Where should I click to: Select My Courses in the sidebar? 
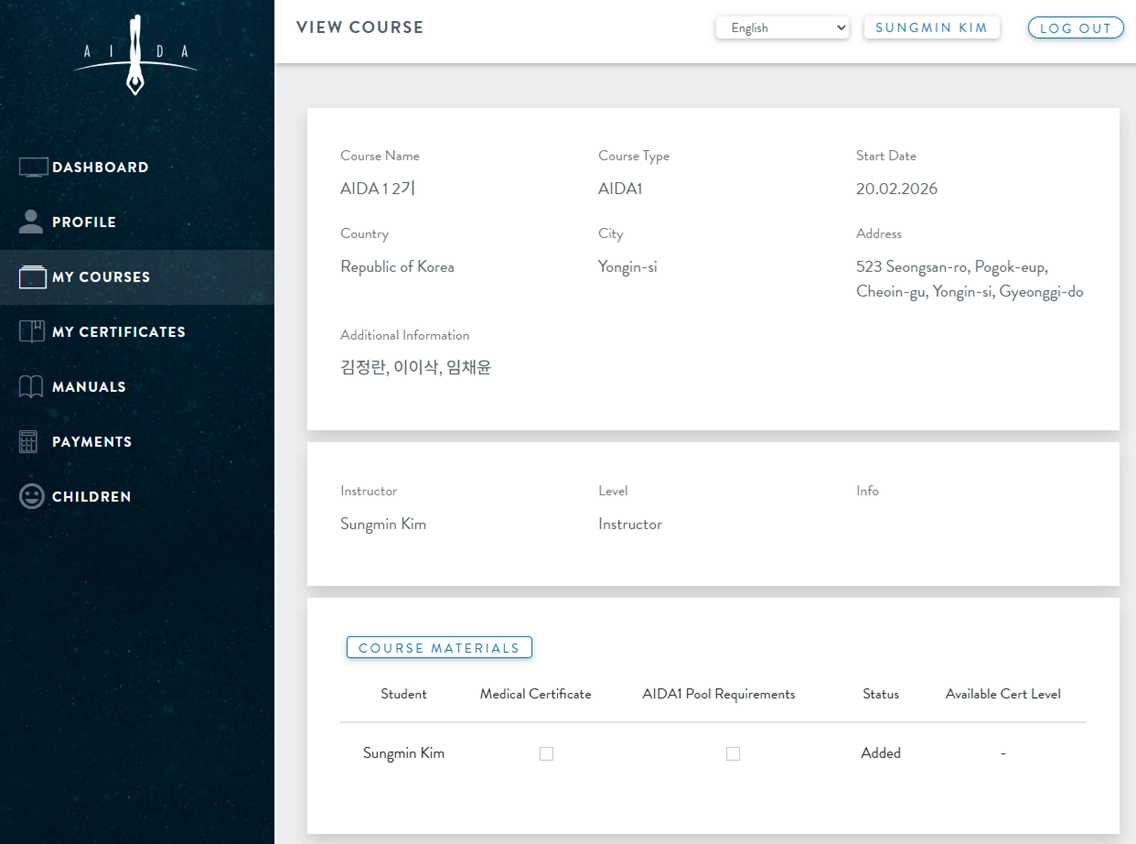(x=137, y=277)
